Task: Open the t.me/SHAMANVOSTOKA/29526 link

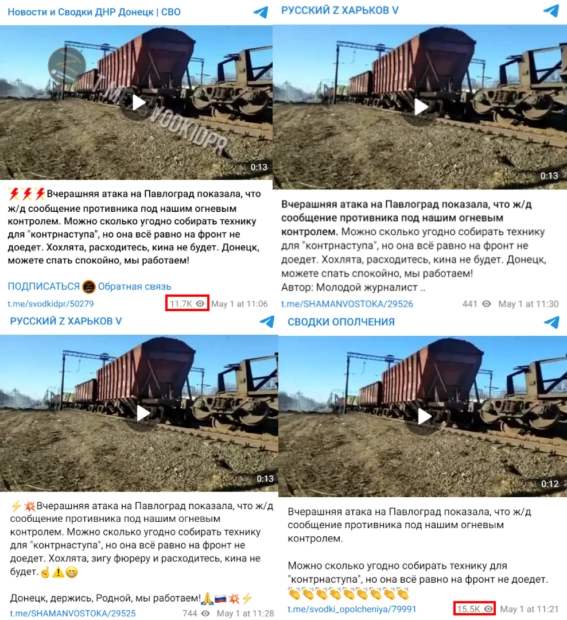Action: tap(347, 304)
